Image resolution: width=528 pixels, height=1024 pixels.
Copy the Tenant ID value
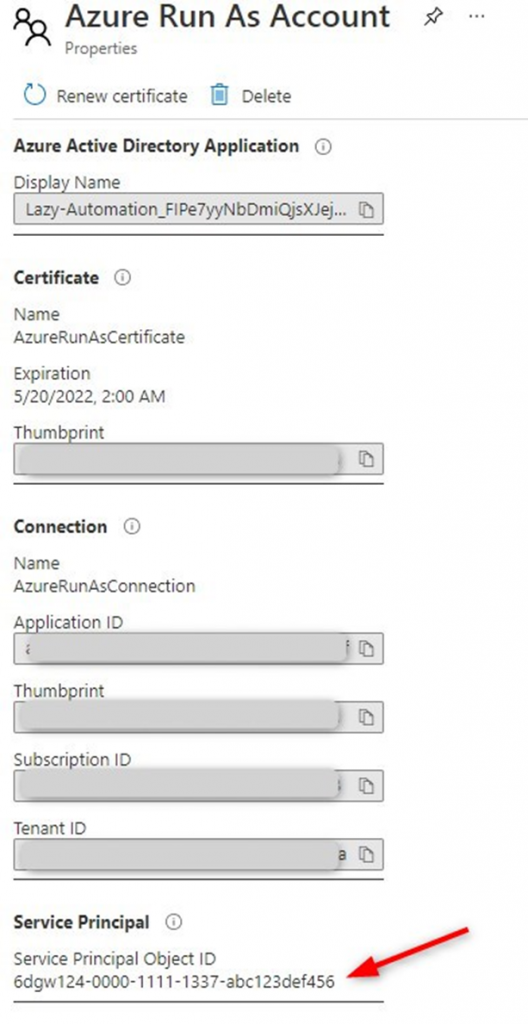(367, 854)
